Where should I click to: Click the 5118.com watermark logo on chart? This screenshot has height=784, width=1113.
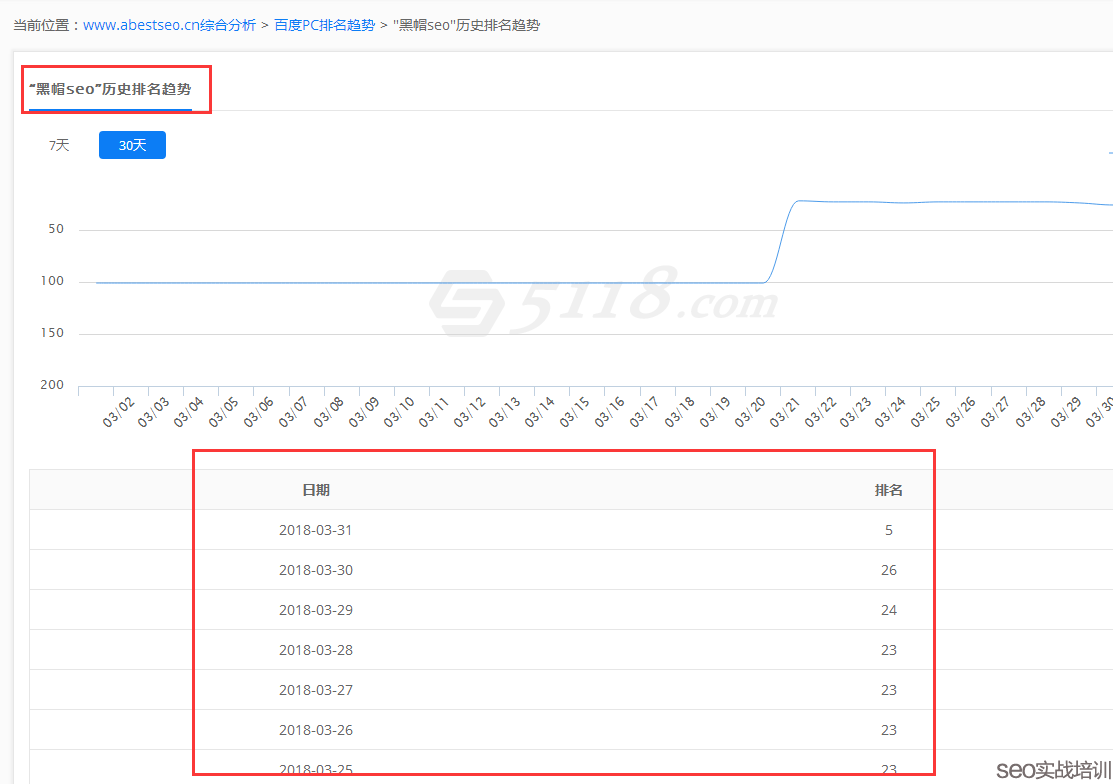pyautogui.click(x=600, y=298)
